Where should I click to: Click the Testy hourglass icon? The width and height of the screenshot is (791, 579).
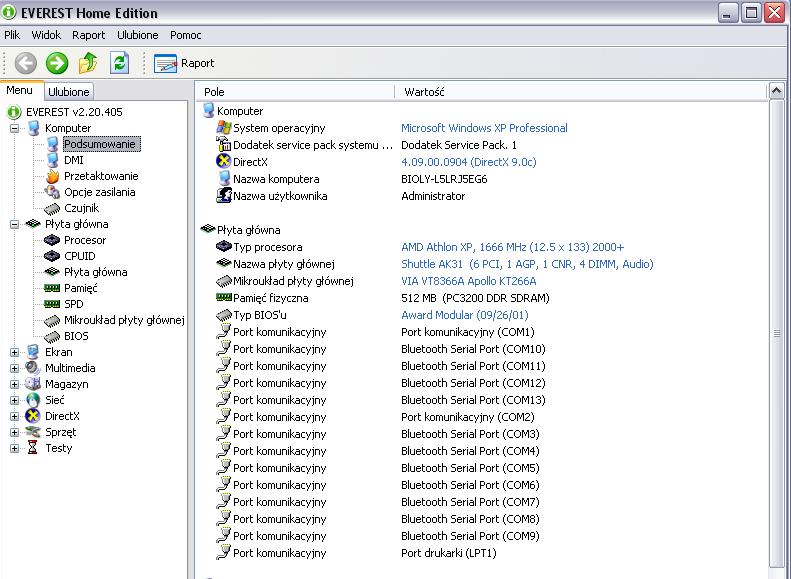[x=34, y=448]
